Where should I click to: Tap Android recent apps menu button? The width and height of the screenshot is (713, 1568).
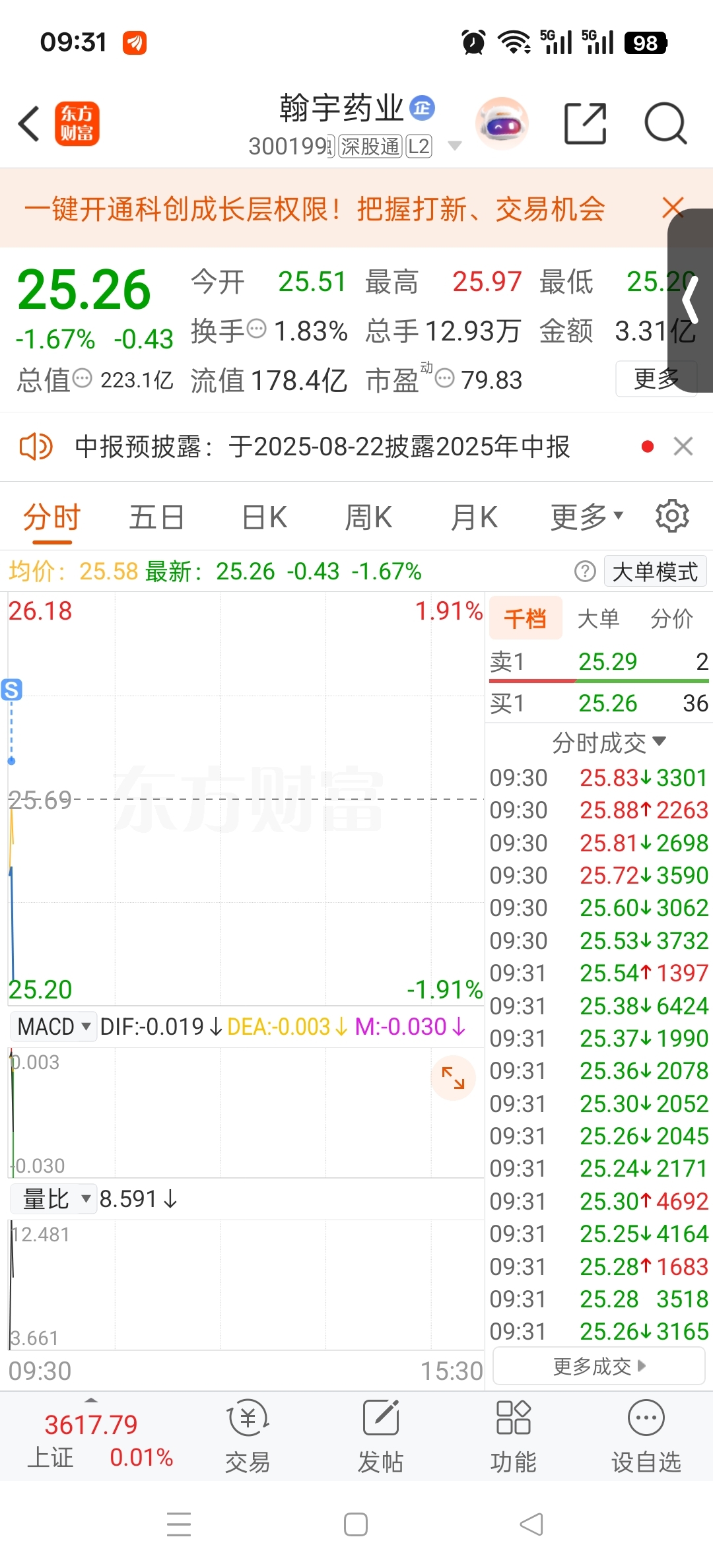tap(179, 1524)
